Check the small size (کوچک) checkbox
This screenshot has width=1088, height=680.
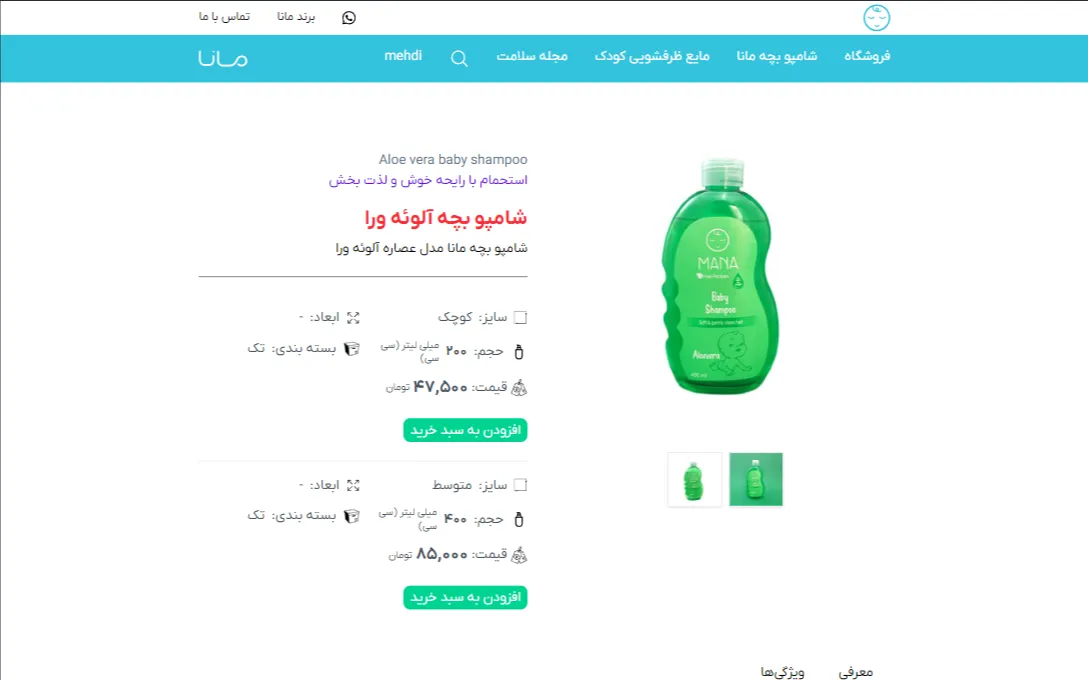pos(520,318)
